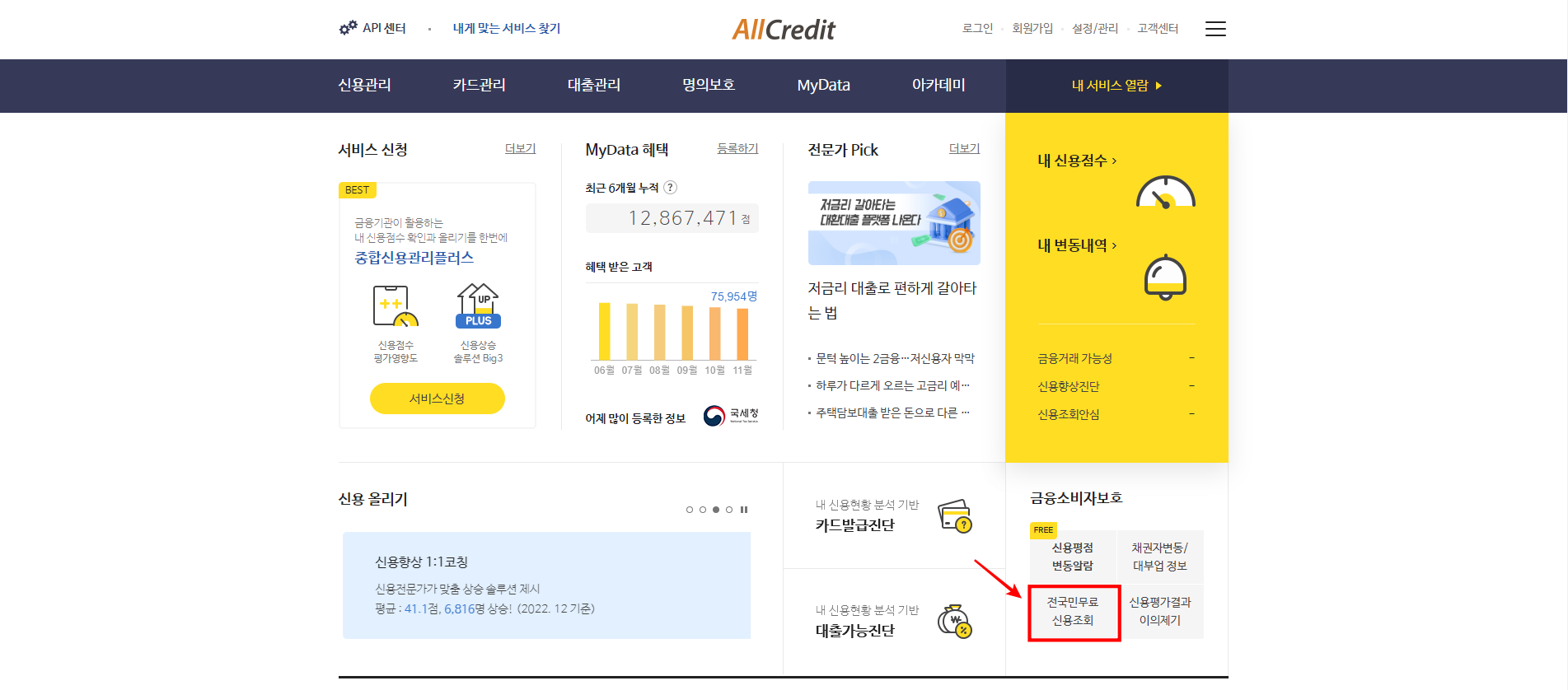Click the 신용점수 평가영향도 icon
Viewport: 1568px width, 690px height.
point(396,305)
